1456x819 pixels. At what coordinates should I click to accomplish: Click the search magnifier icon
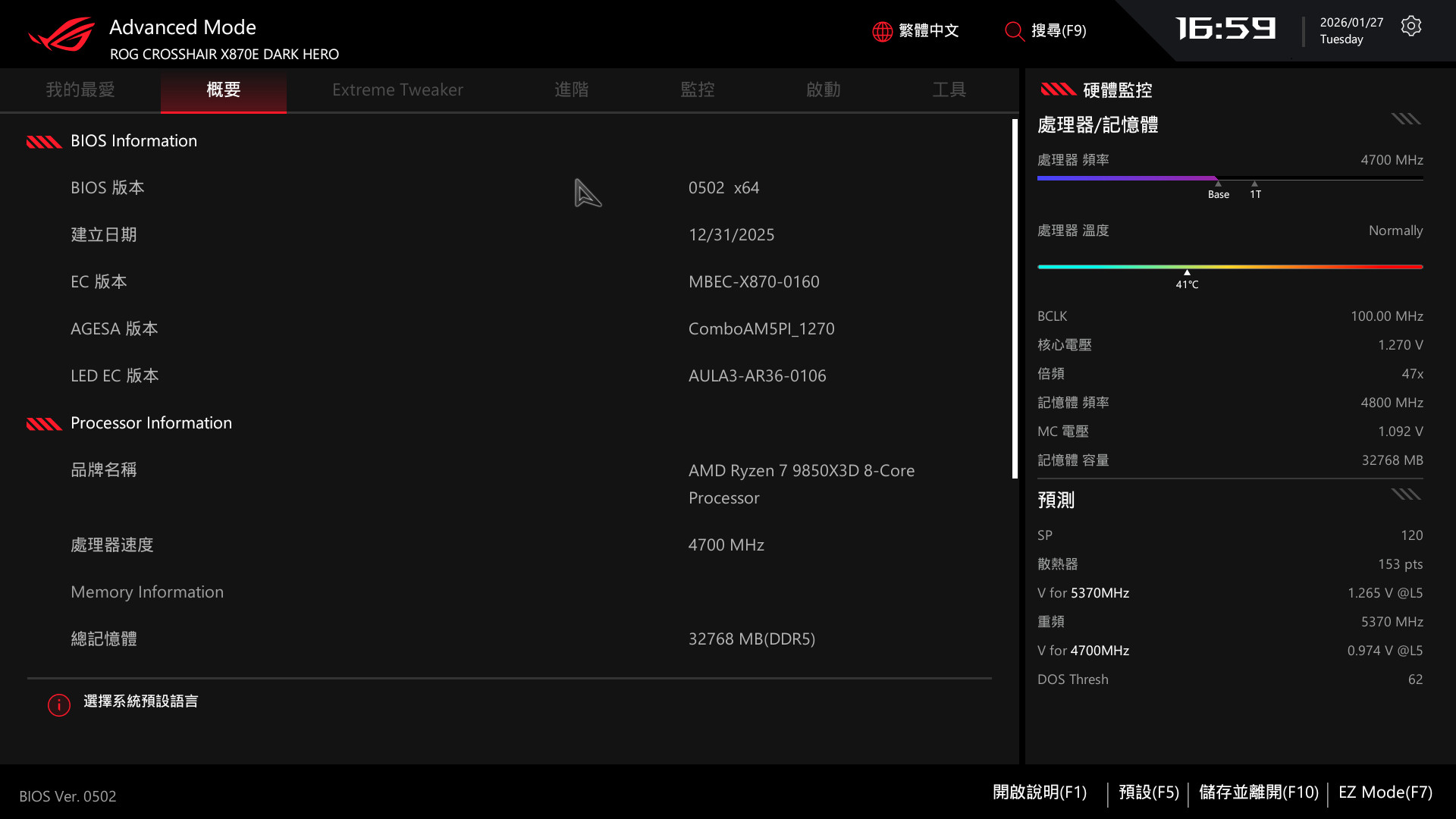[x=1014, y=31]
